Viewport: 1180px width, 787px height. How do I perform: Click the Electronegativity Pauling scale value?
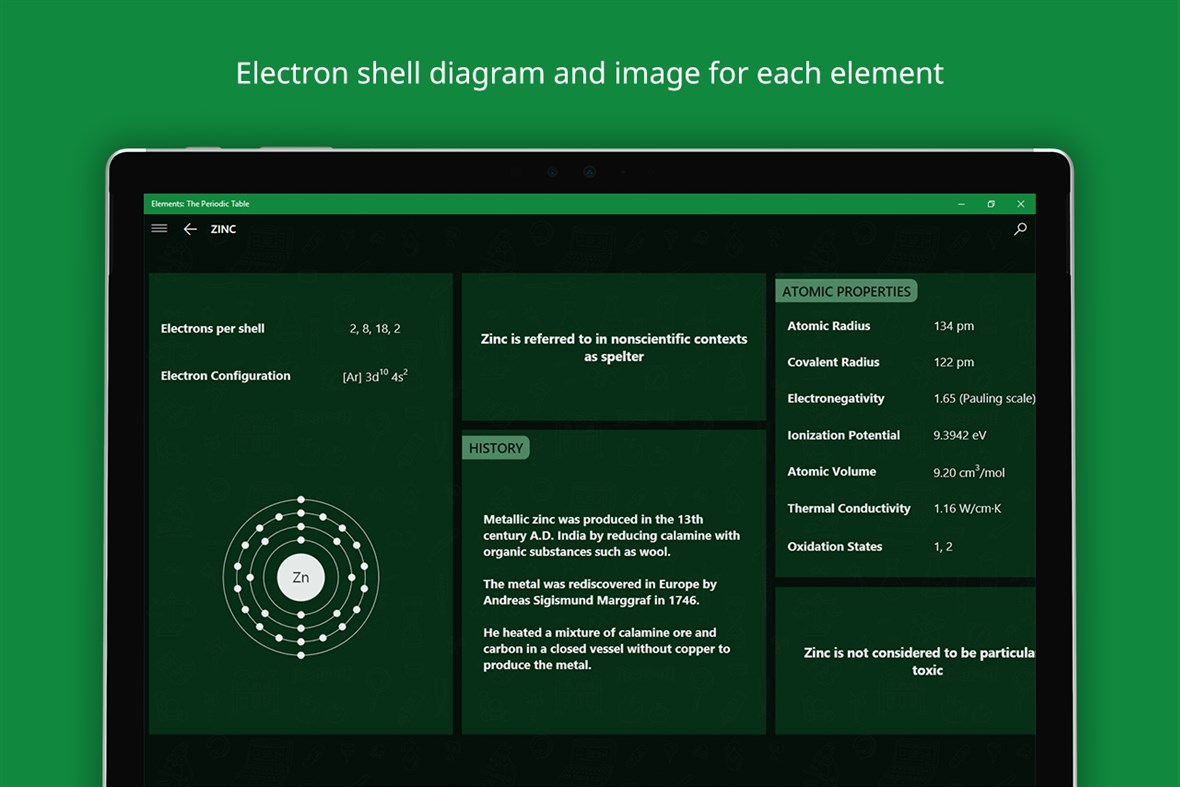[x=983, y=398]
